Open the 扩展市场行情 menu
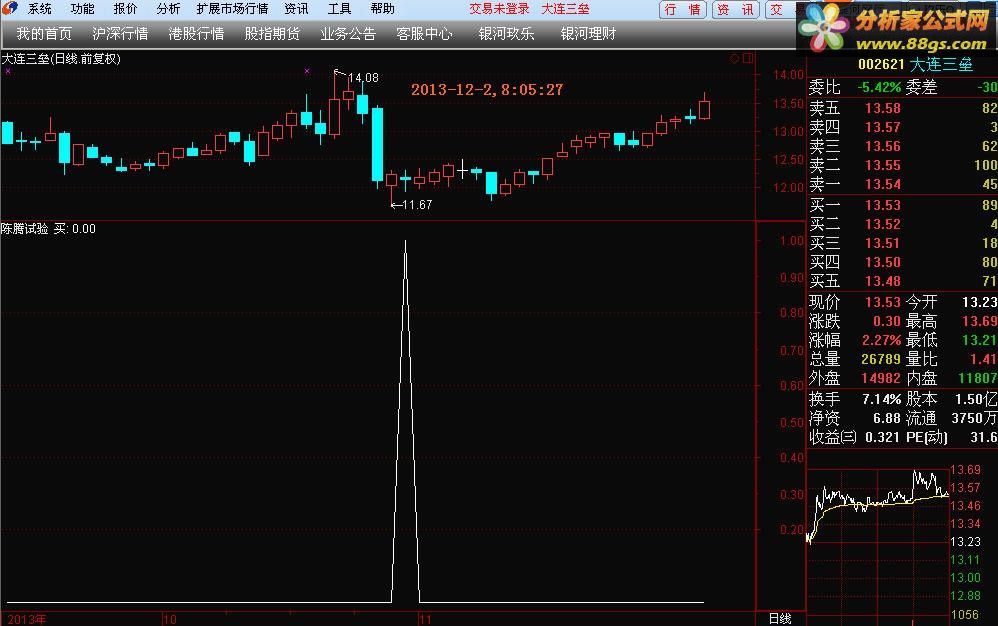Viewport: 998px width, 626px height. pos(232,9)
